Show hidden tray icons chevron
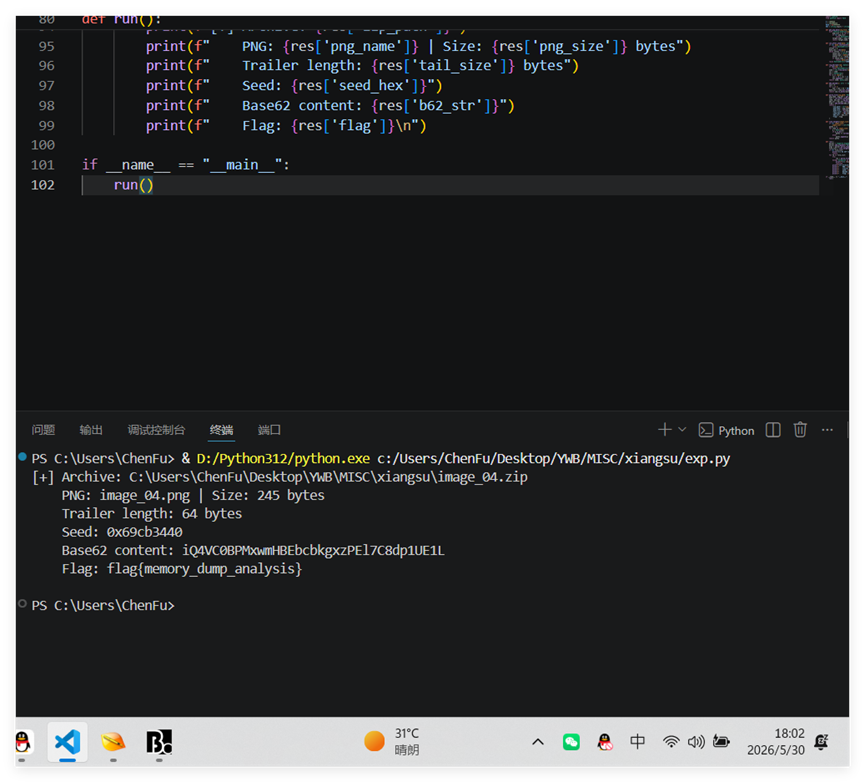The image size is (865, 782). [x=538, y=742]
